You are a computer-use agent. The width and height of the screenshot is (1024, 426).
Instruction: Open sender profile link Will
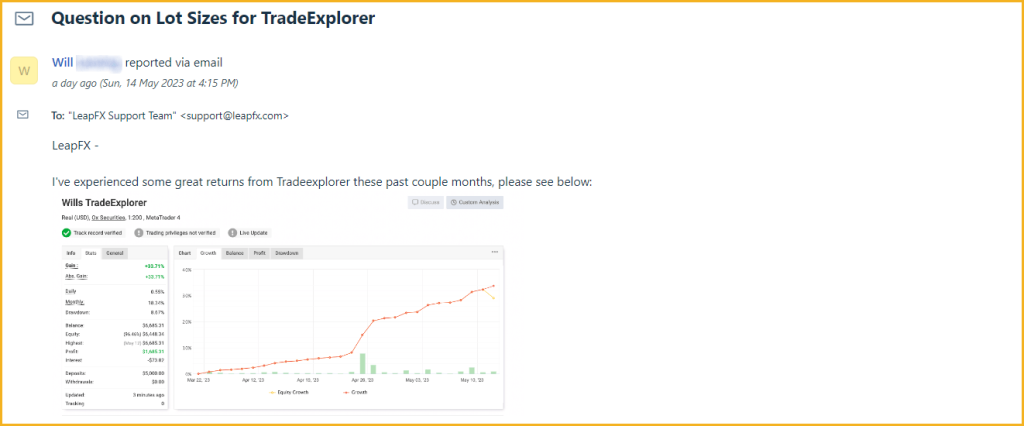[62, 63]
